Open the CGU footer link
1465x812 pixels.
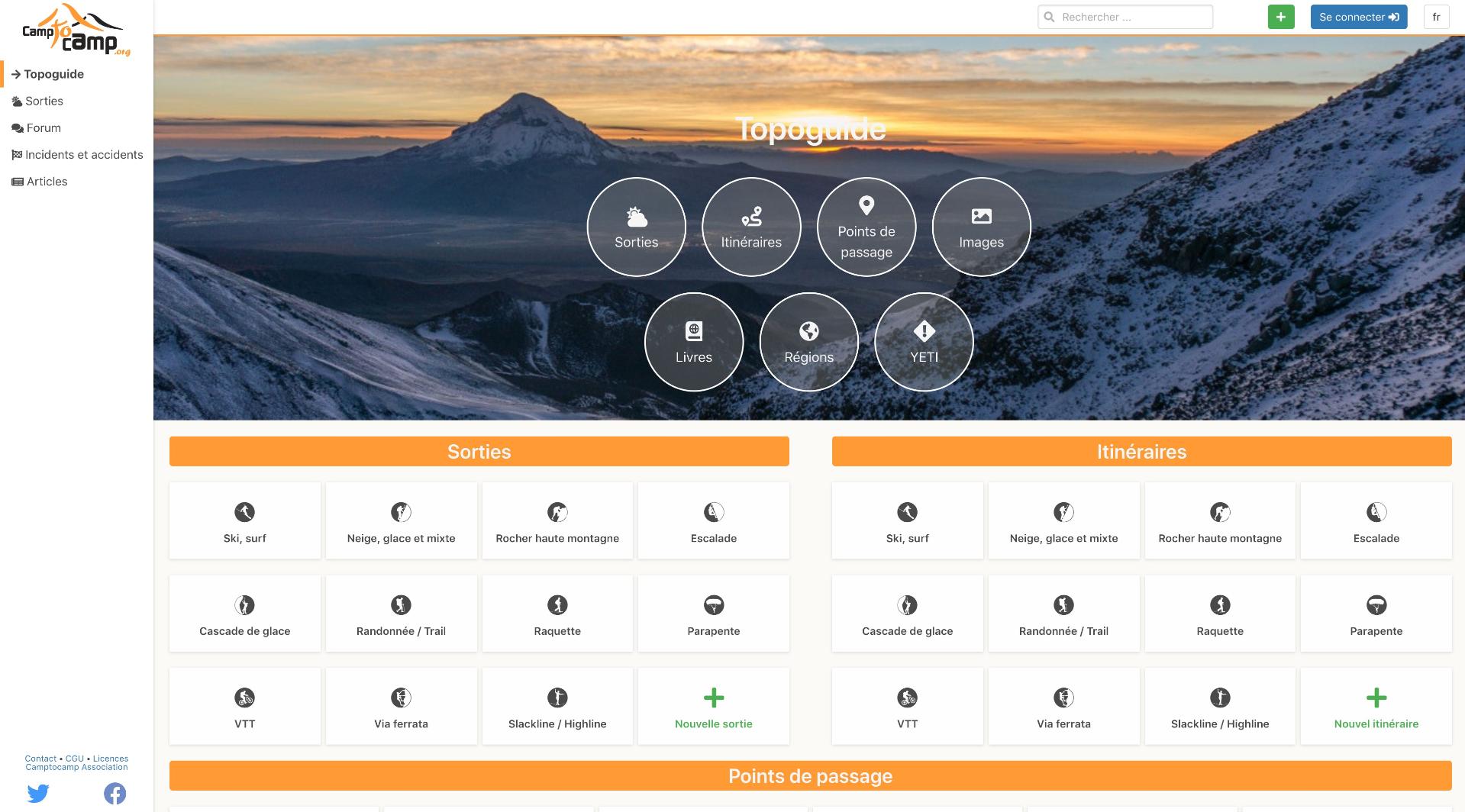(75, 759)
